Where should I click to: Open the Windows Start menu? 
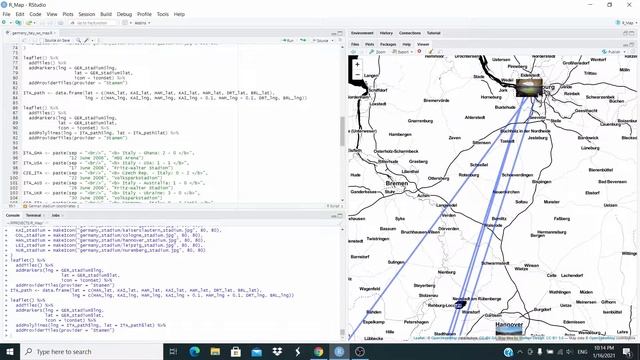[x=10, y=351]
